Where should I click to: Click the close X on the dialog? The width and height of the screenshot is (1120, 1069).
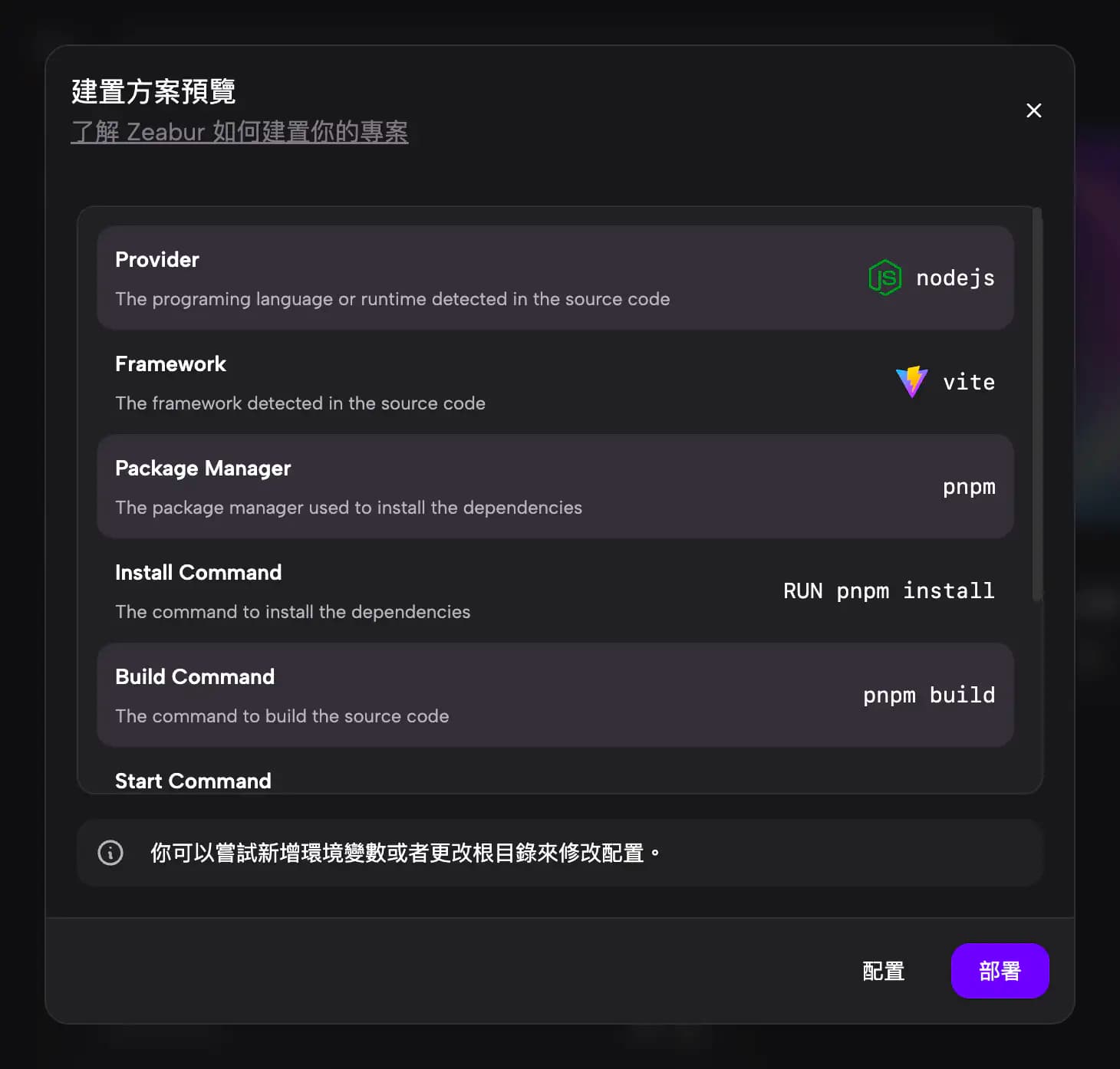(1033, 110)
